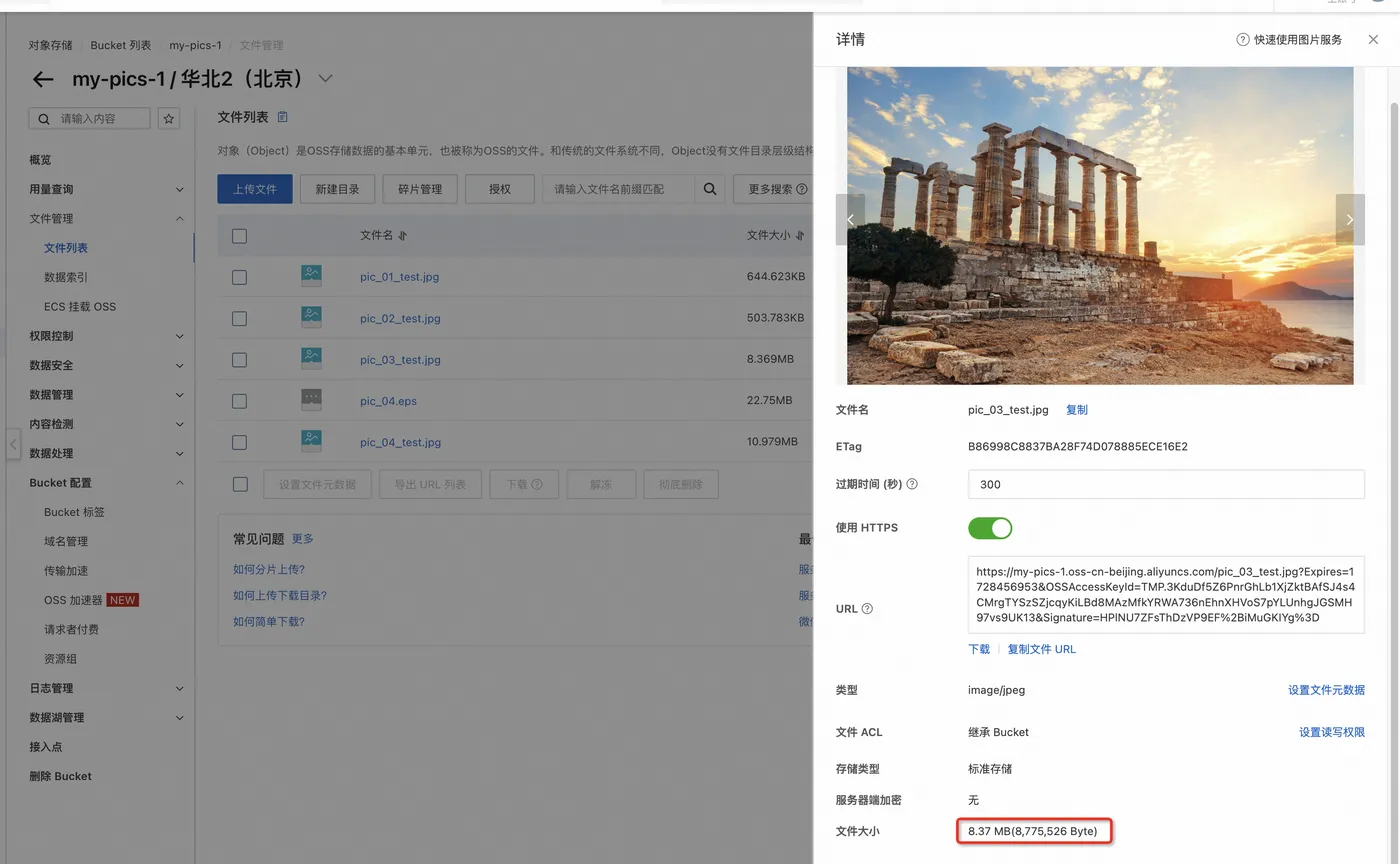This screenshot has width=1400, height=864.
Task: Open 概览 in the sidebar
Action: coord(40,160)
